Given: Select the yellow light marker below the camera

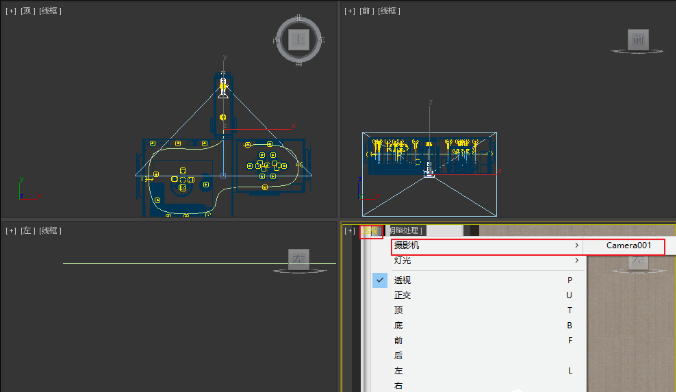Looking at the screenshot, I should point(223,117).
